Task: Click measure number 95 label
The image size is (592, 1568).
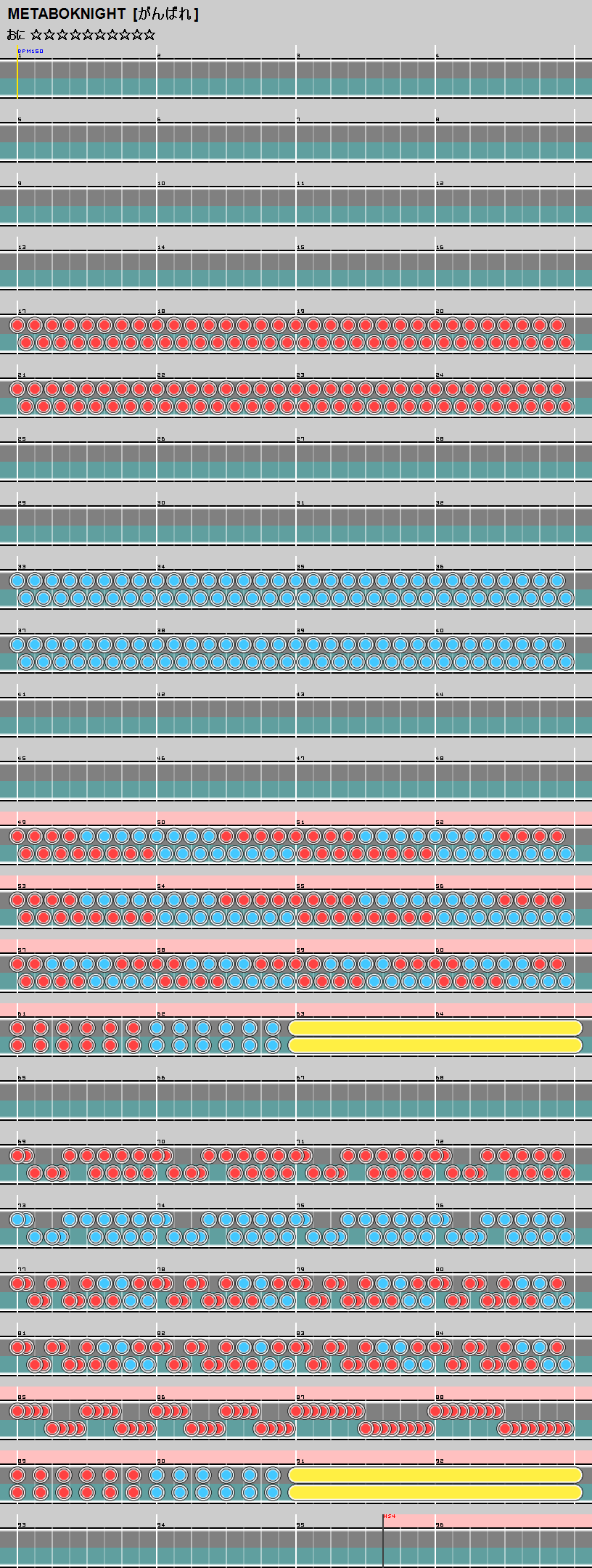Action: pyautogui.click(x=300, y=1525)
